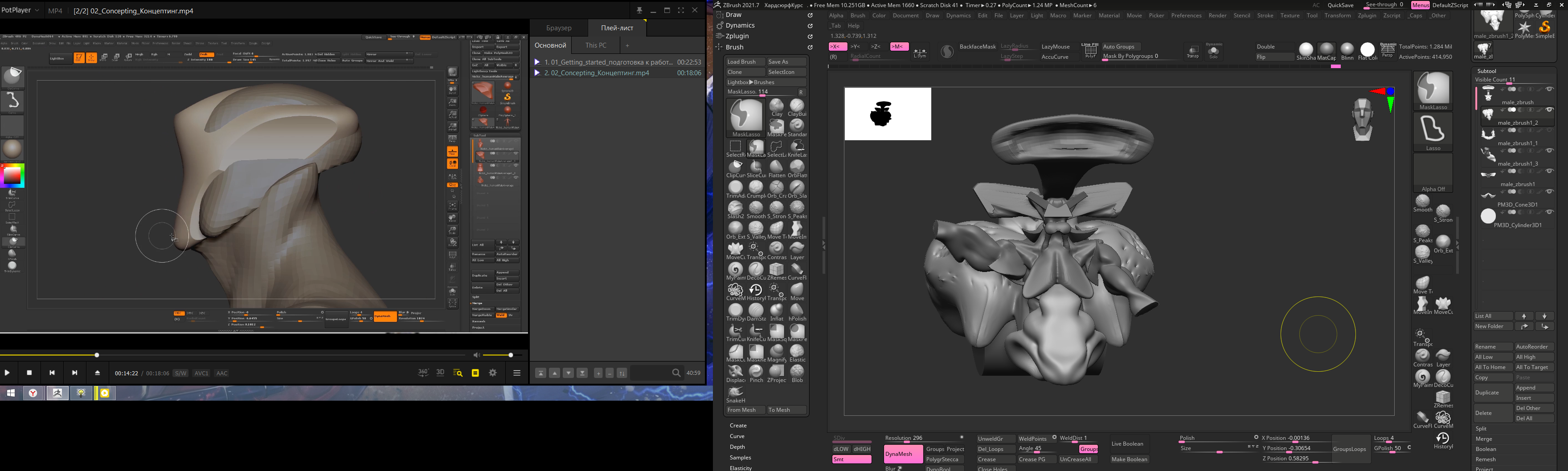The height and width of the screenshot is (471, 1568).
Task: Adjust the DynaMesh Resolution slider
Action: tap(925, 439)
